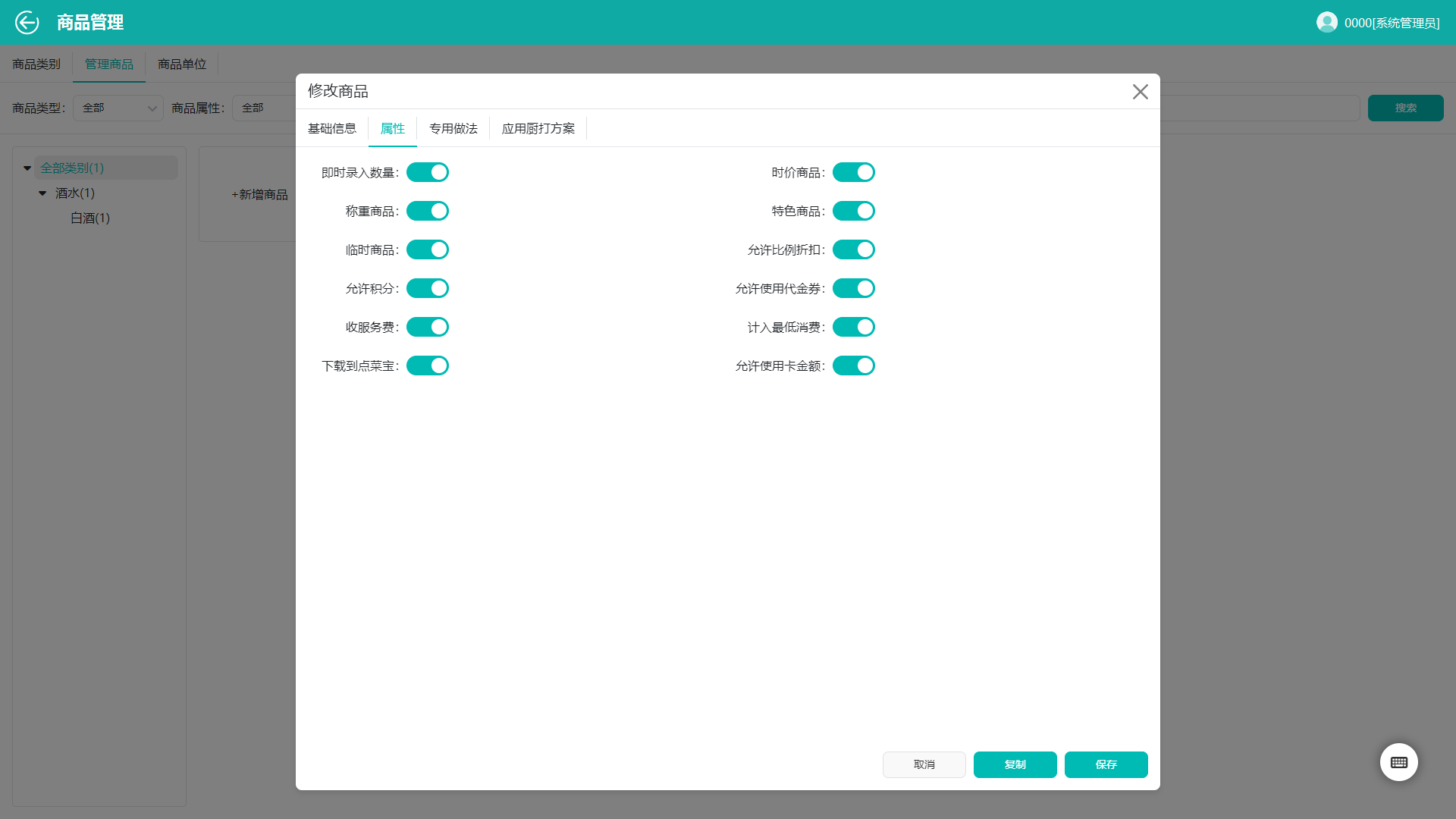Click the 0000[系统管理员] username
The width and height of the screenshot is (1456, 819).
tap(1392, 23)
